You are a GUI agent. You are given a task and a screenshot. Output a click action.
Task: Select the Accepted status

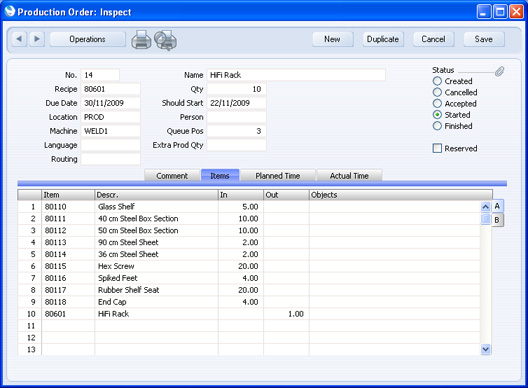tap(437, 103)
